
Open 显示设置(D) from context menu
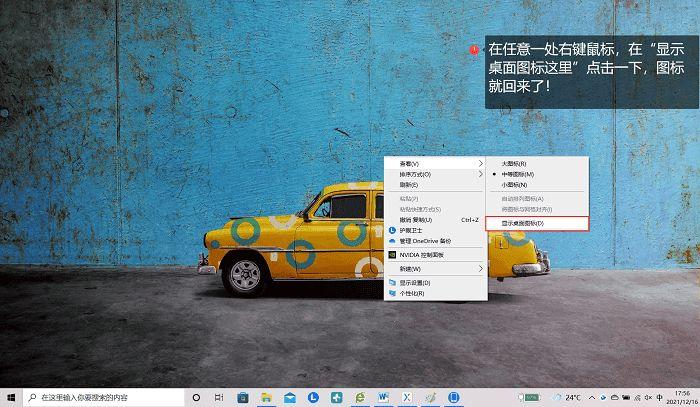pyautogui.click(x=415, y=283)
